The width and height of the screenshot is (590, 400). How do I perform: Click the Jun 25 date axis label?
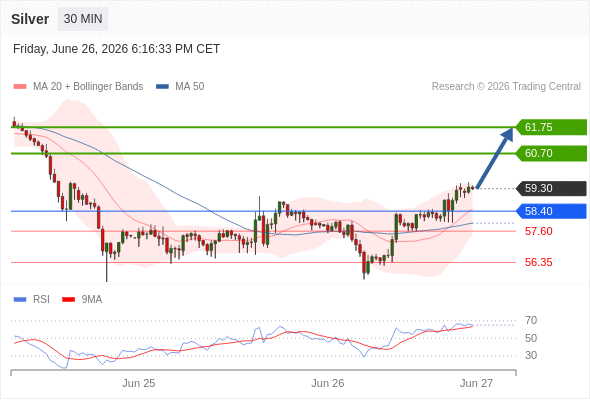[x=139, y=383]
